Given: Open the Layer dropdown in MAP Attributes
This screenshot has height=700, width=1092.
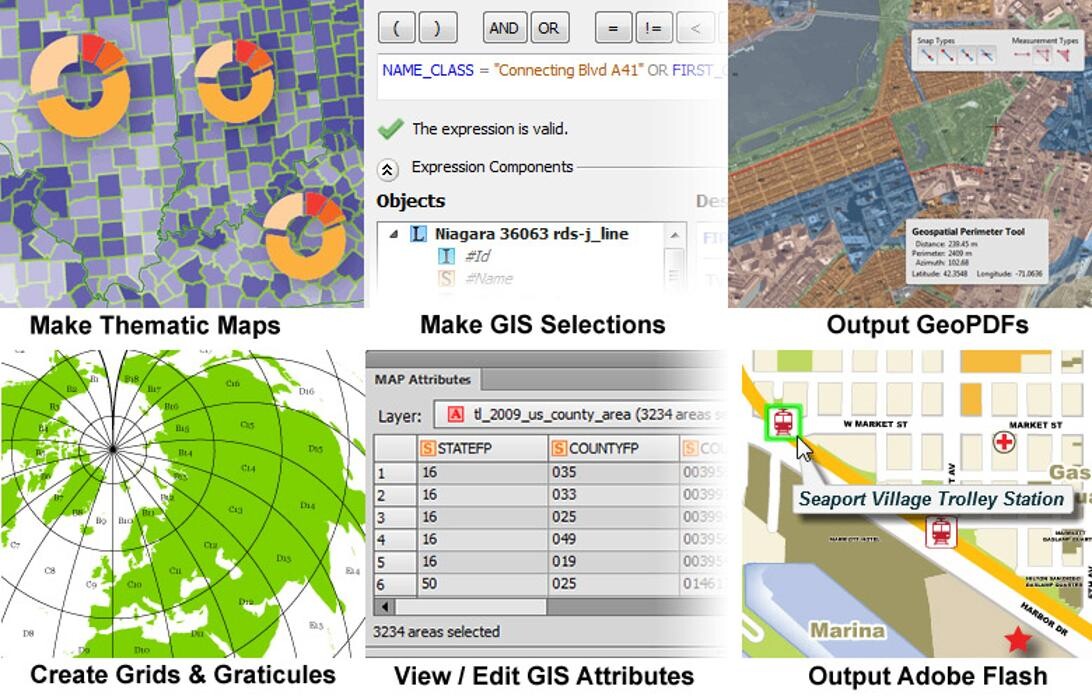Looking at the screenshot, I should pyautogui.click(x=580, y=415).
